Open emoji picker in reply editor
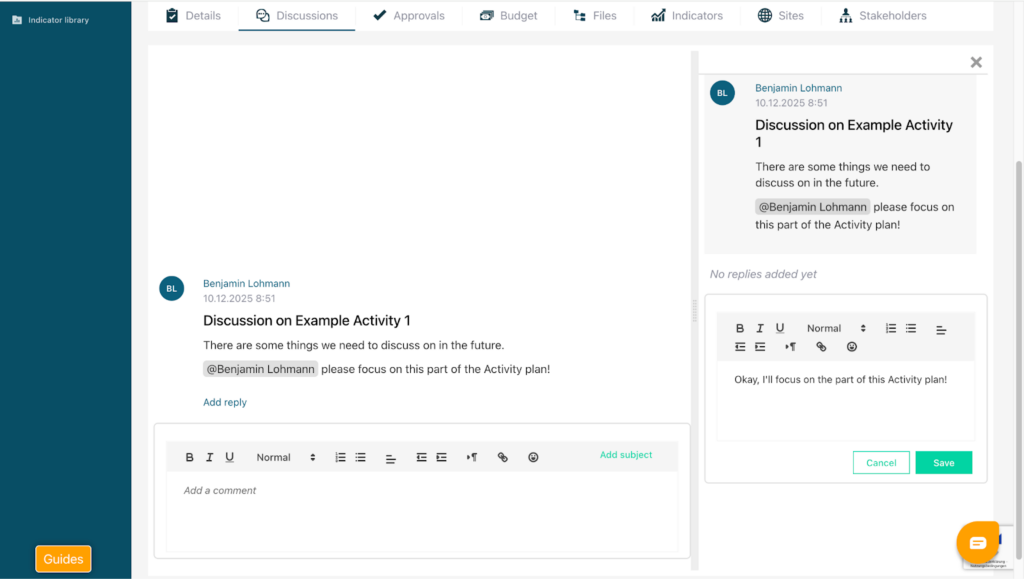 tap(852, 347)
